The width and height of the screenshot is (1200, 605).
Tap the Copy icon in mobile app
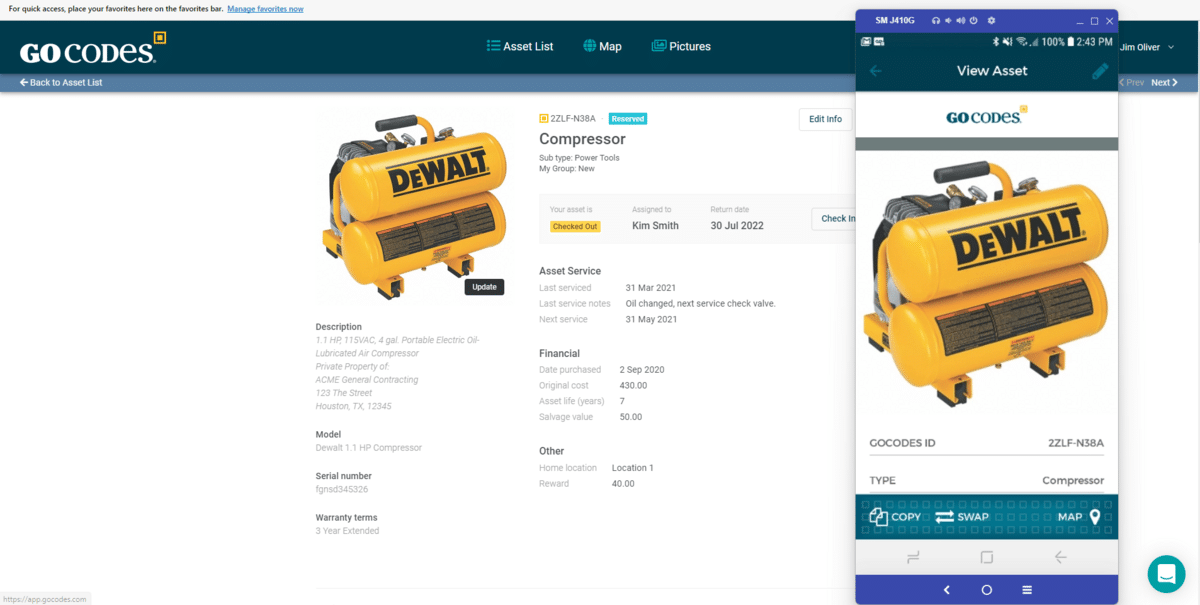(879, 517)
